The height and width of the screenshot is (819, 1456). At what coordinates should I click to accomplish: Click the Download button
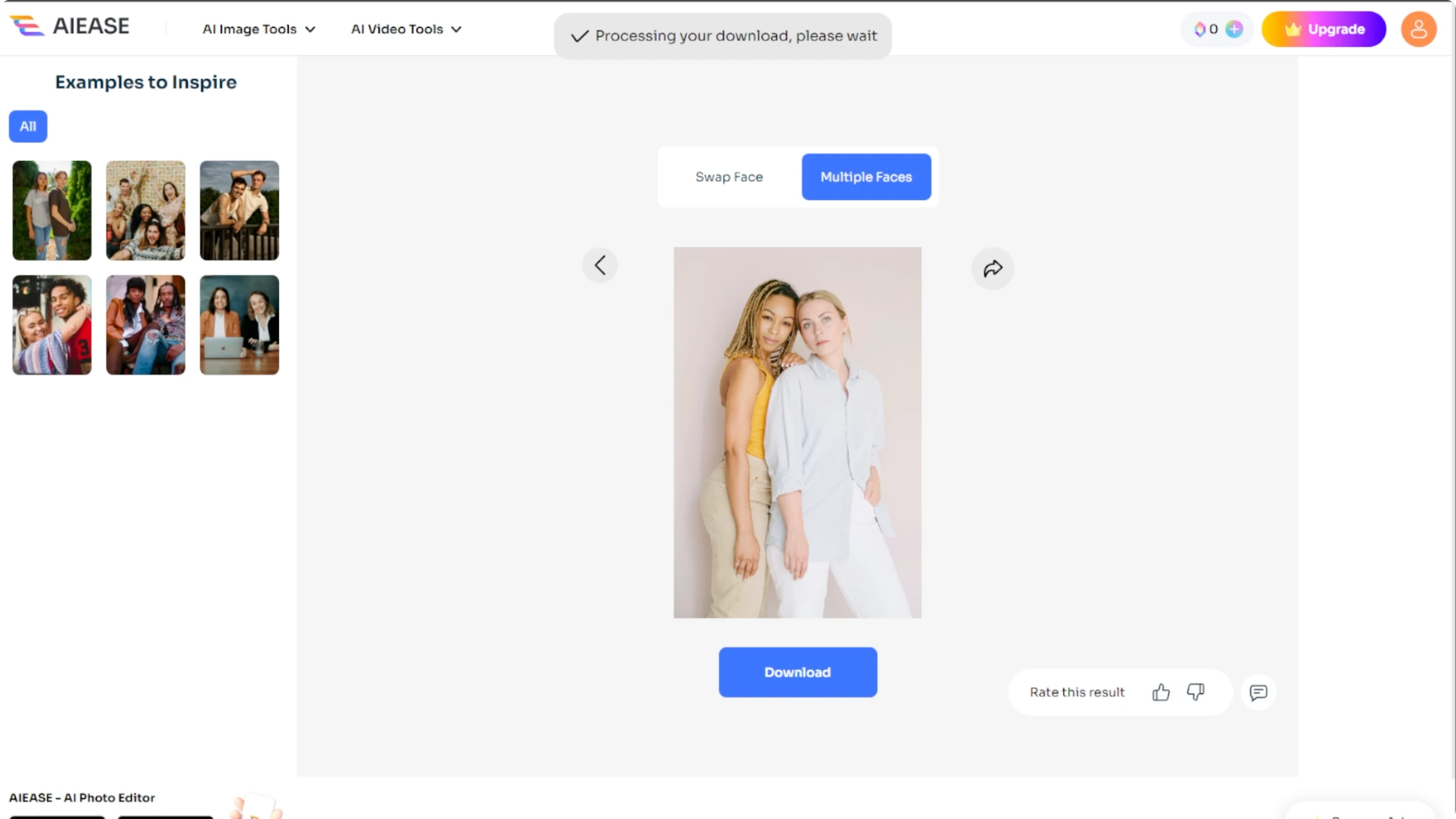pyautogui.click(x=798, y=672)
